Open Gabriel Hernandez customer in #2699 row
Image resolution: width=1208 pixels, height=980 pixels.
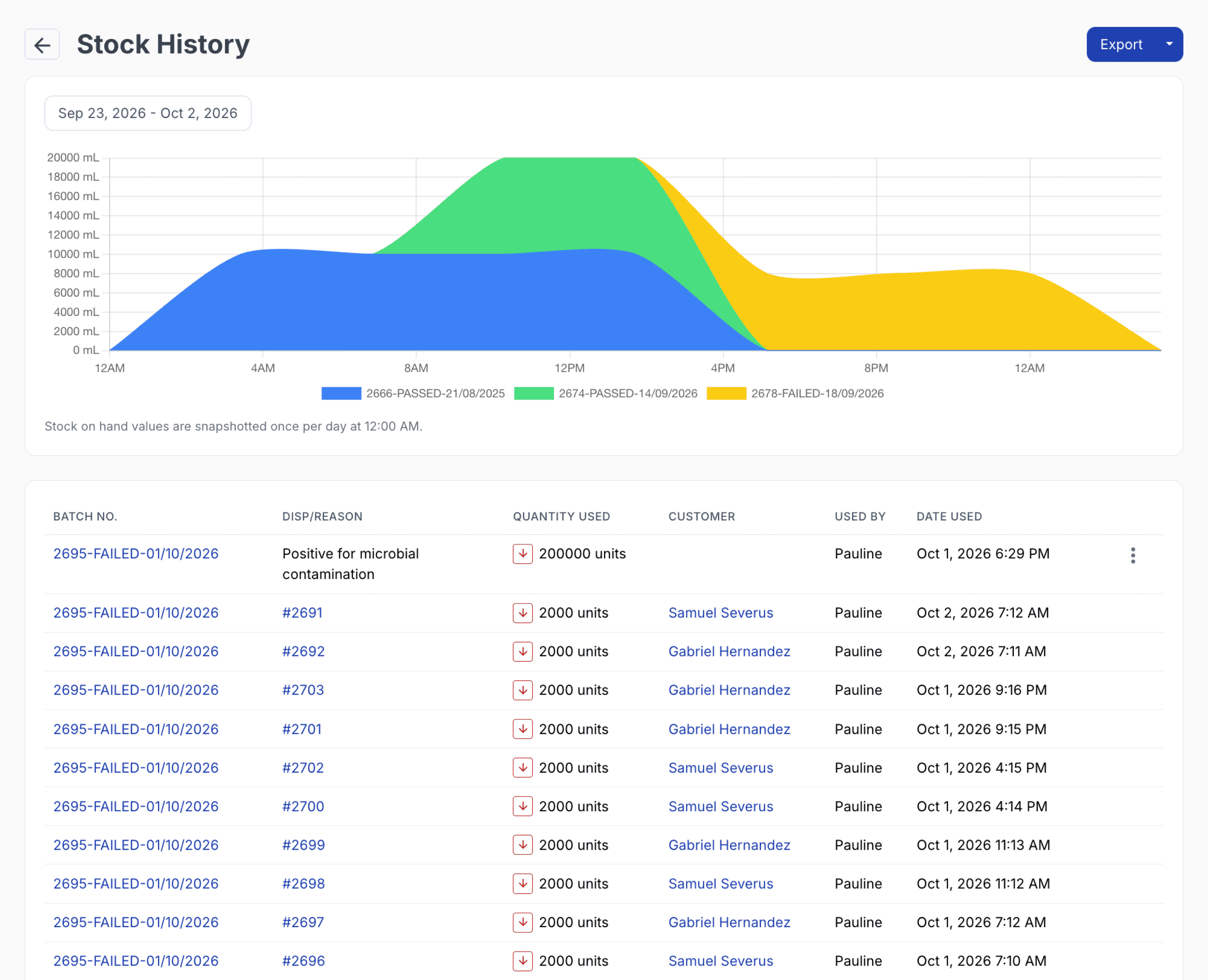point(729,845)
